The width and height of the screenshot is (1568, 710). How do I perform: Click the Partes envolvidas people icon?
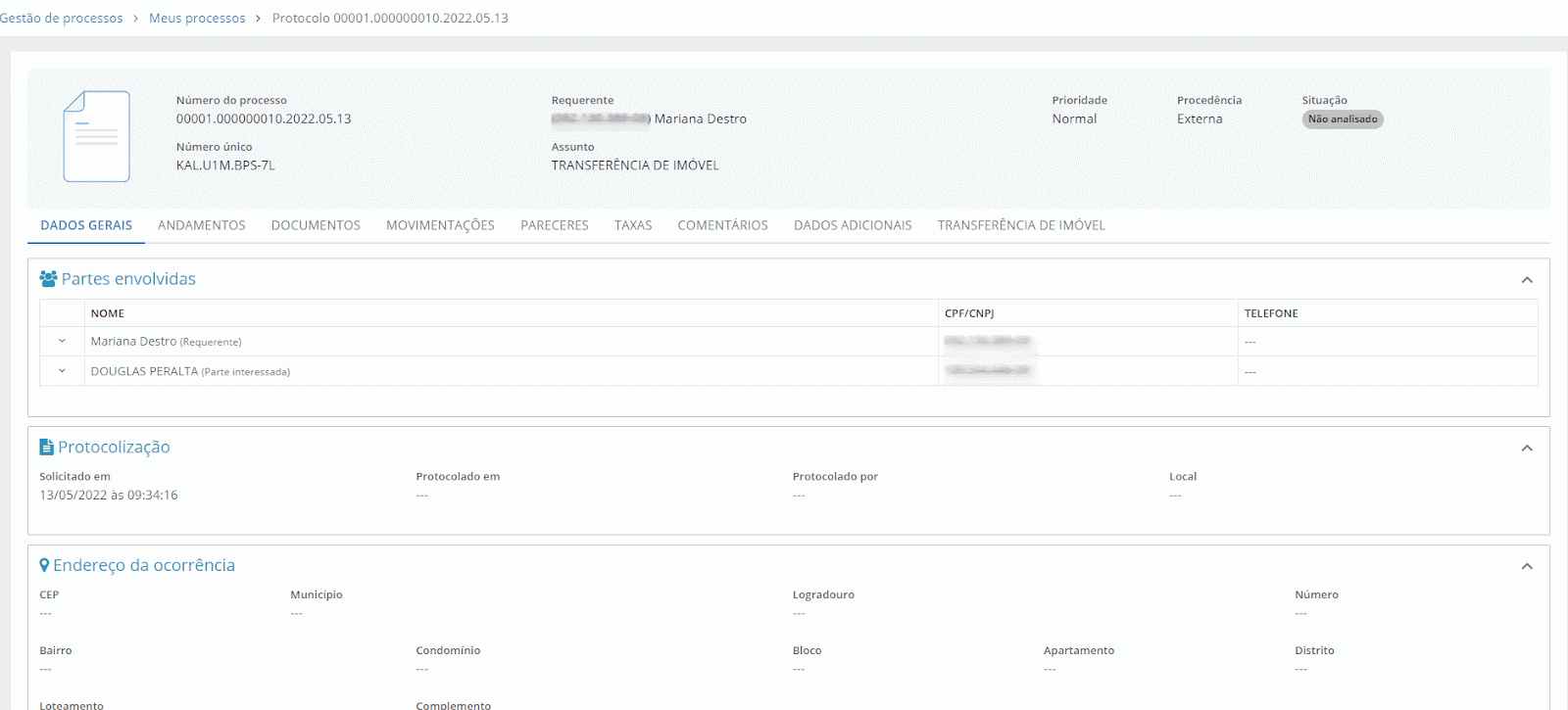[x=48, y=279]
